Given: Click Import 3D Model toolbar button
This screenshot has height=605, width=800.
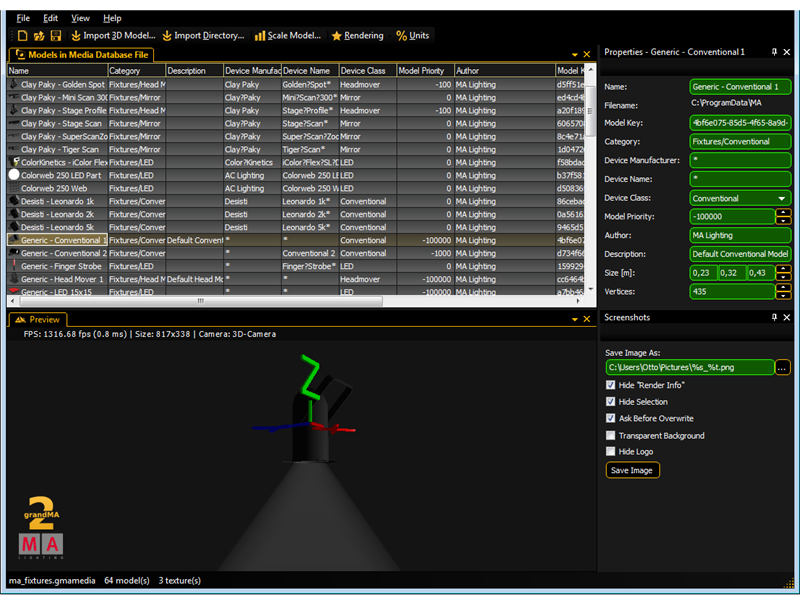Looking at the screenshot, I should (113, 36).
